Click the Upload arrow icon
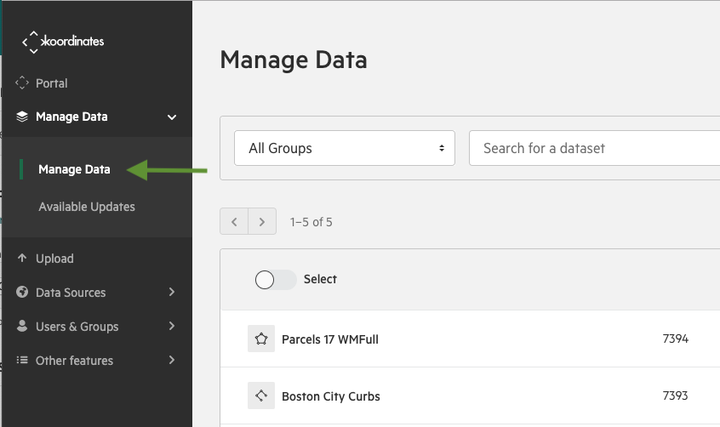The image size is (720, 427). [x=22, y=258]
